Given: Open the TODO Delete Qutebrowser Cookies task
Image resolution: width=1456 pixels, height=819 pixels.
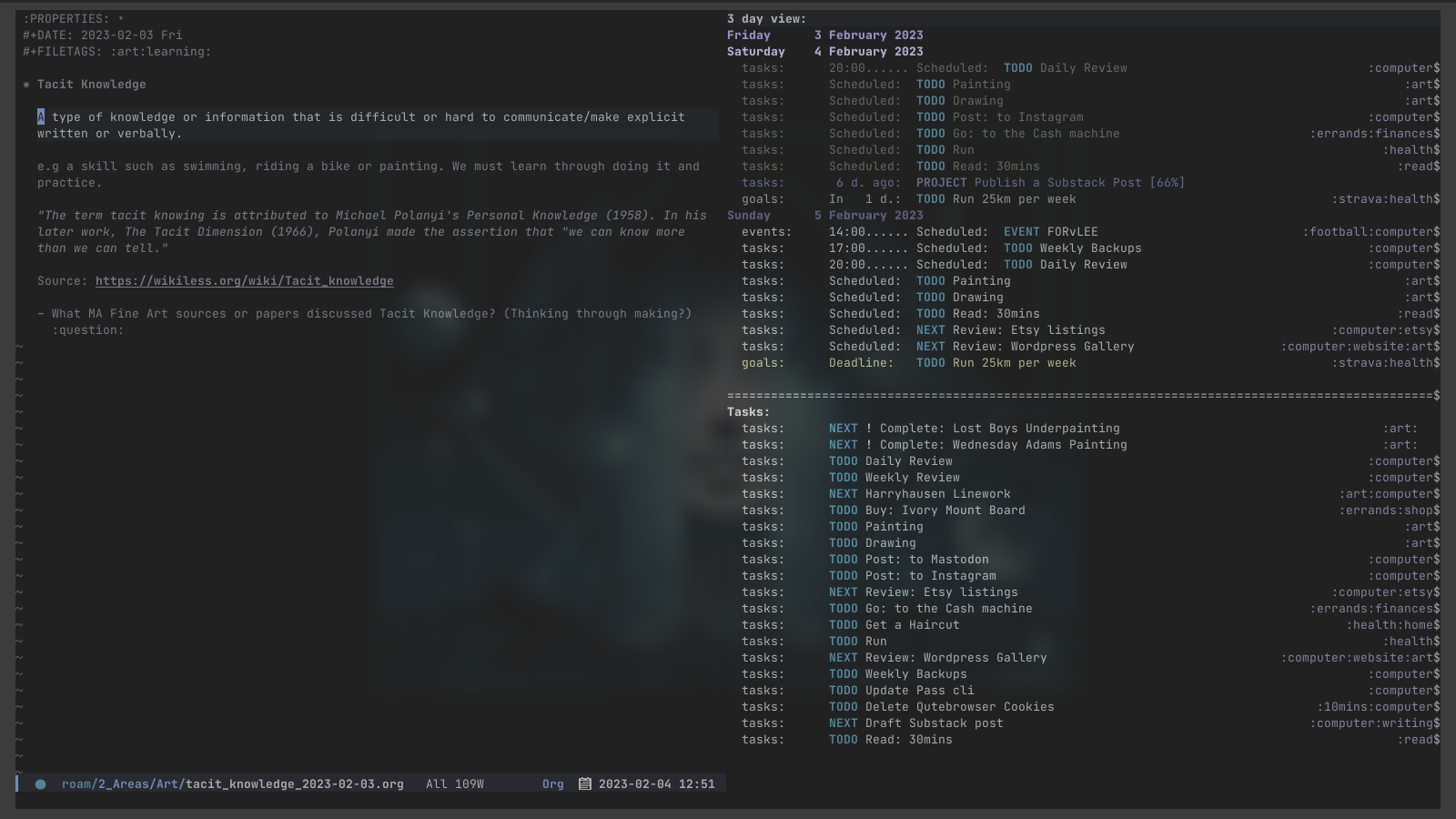Looking at the screenshot, I should coord(942,707).
